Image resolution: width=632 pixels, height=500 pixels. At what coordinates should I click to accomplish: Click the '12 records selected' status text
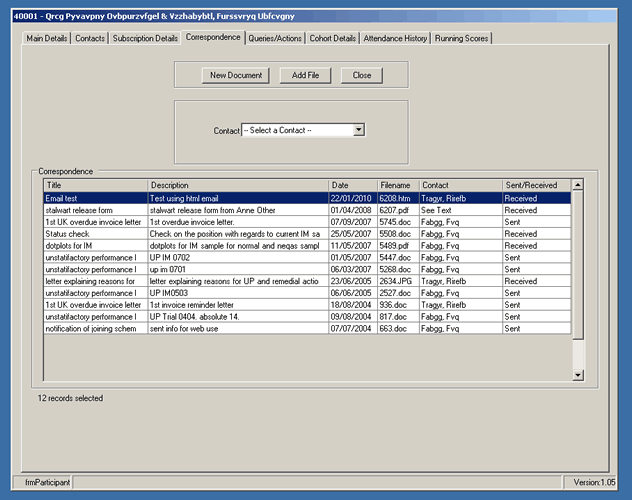[x=70, y=398]
